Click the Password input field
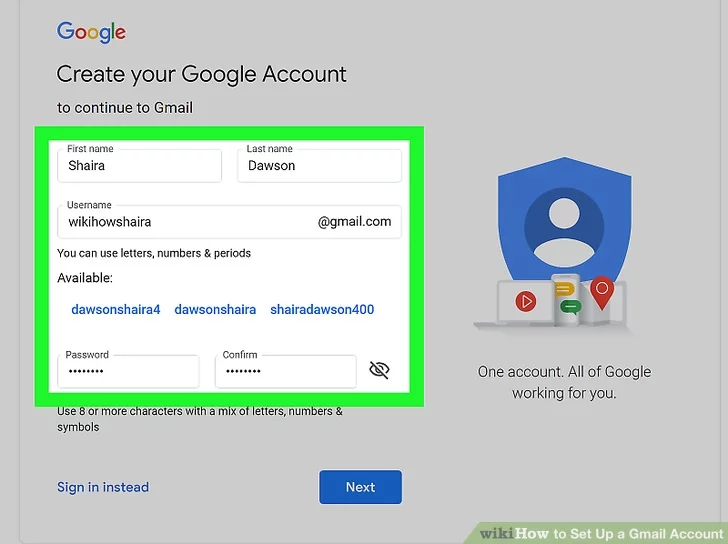The image size is (728, 544). click(128, 371)
